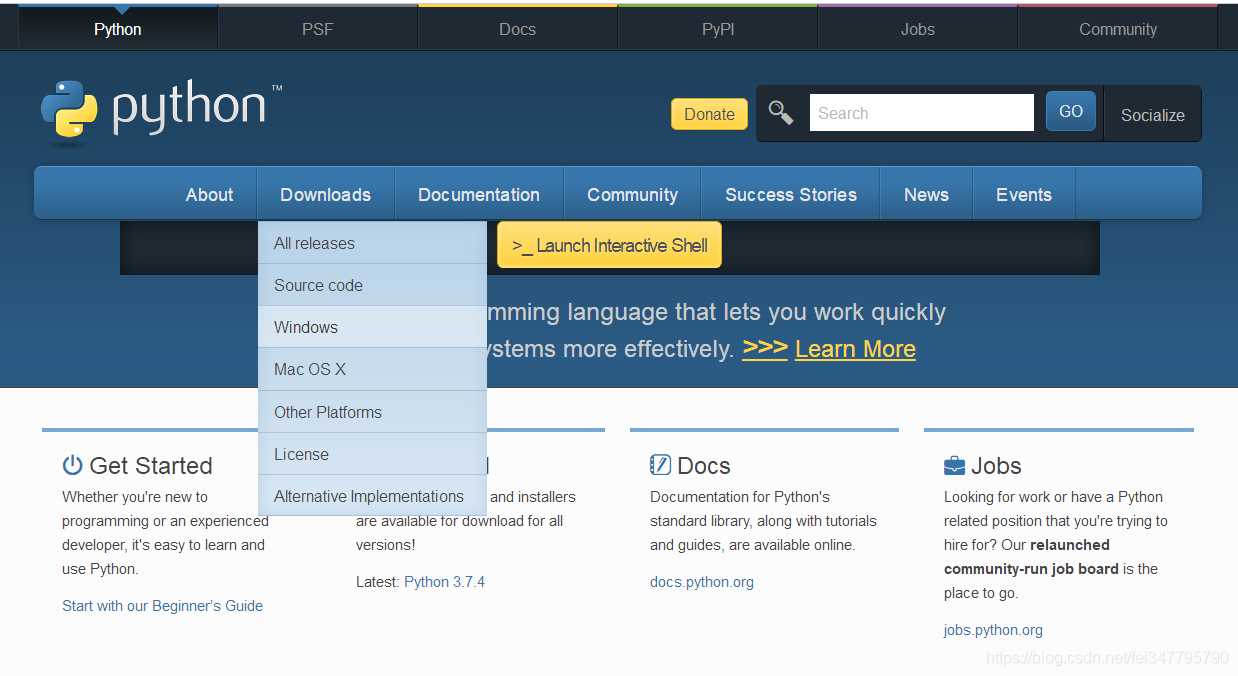The image size is (1238, 676).
Task: Go to the PyPI top-bar tab
Action: 718,29
